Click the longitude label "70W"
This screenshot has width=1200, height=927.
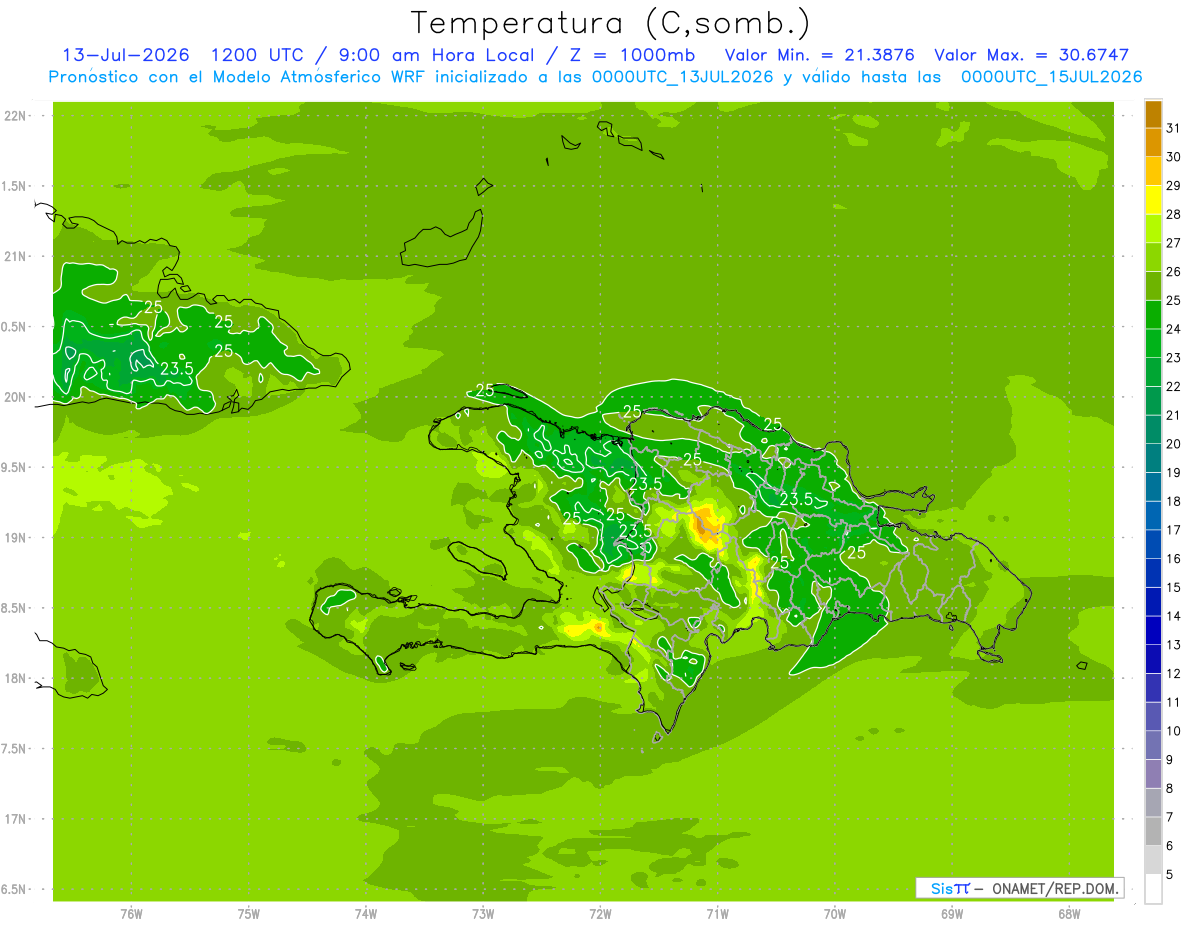click(x=835, y=914)
